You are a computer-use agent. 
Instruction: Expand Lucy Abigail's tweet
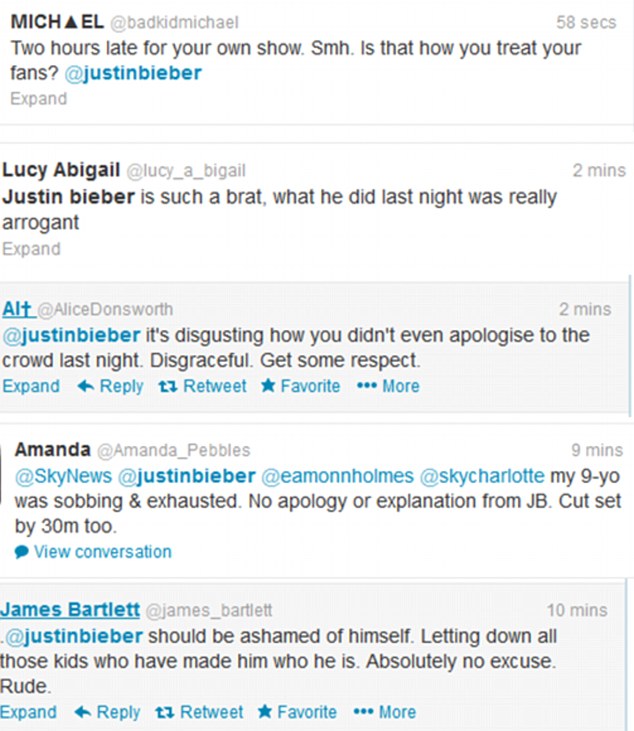pyautogui.click(x=31, y=249)
